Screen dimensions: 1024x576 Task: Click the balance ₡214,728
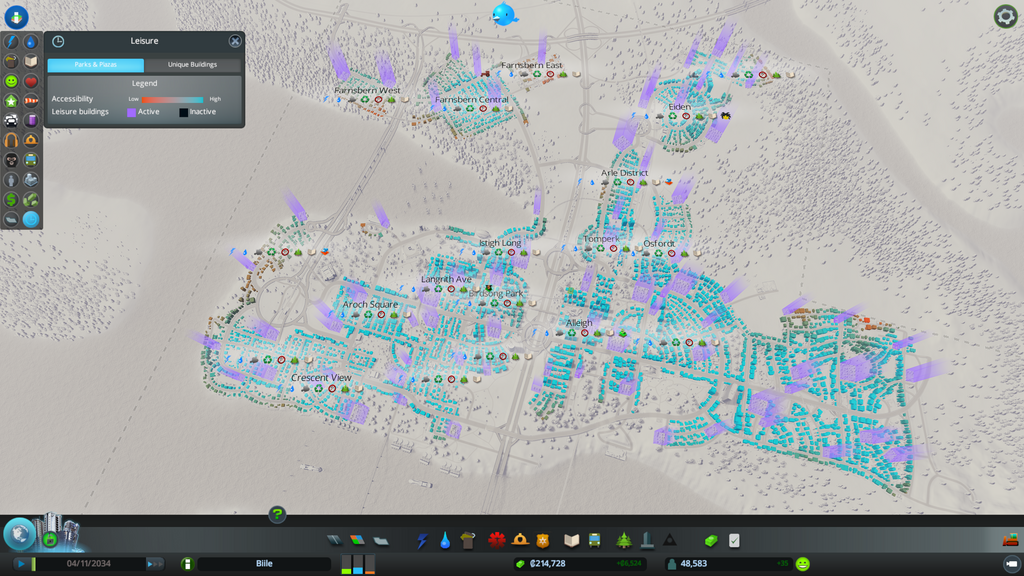547,564
